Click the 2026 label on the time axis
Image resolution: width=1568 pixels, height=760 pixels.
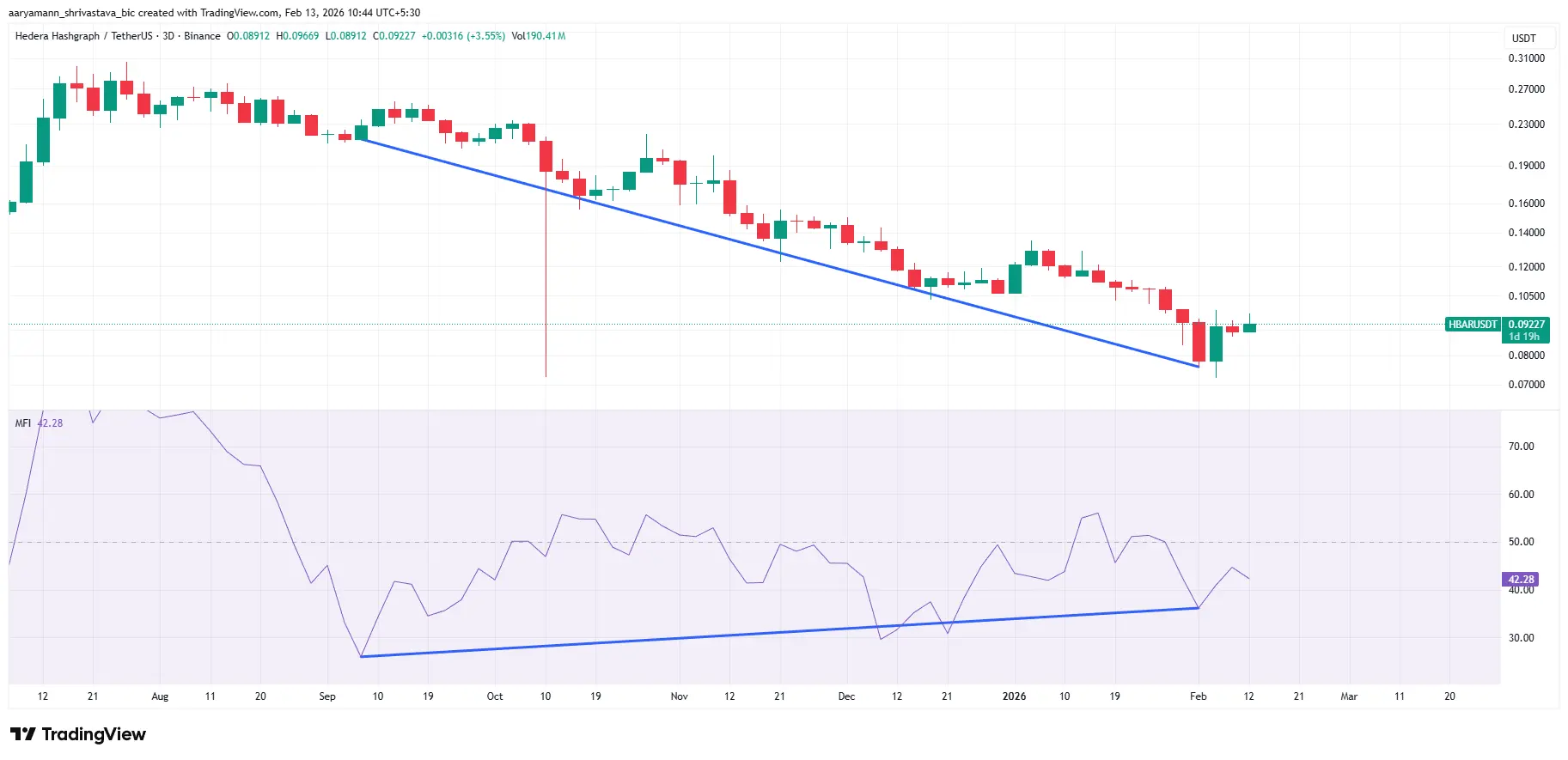tap(1014, 696)
